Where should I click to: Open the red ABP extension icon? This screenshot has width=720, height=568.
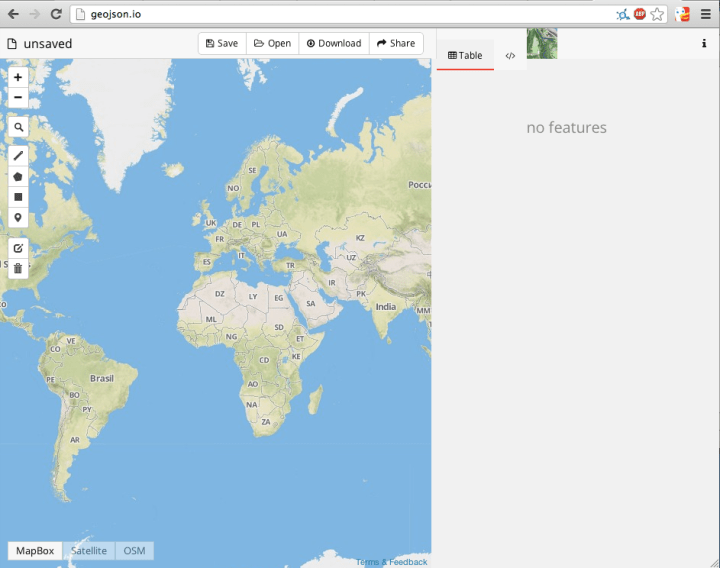[x=640, y=14]
